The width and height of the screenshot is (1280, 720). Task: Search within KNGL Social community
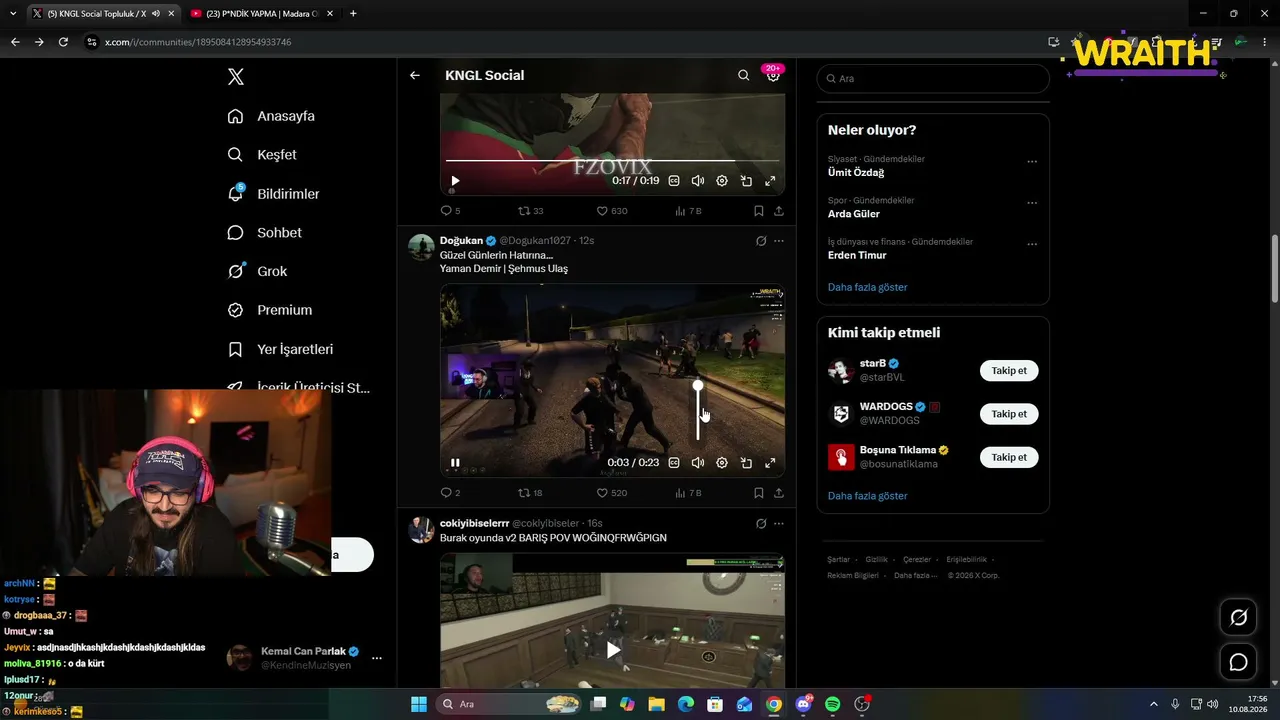(x=743, y=75)
